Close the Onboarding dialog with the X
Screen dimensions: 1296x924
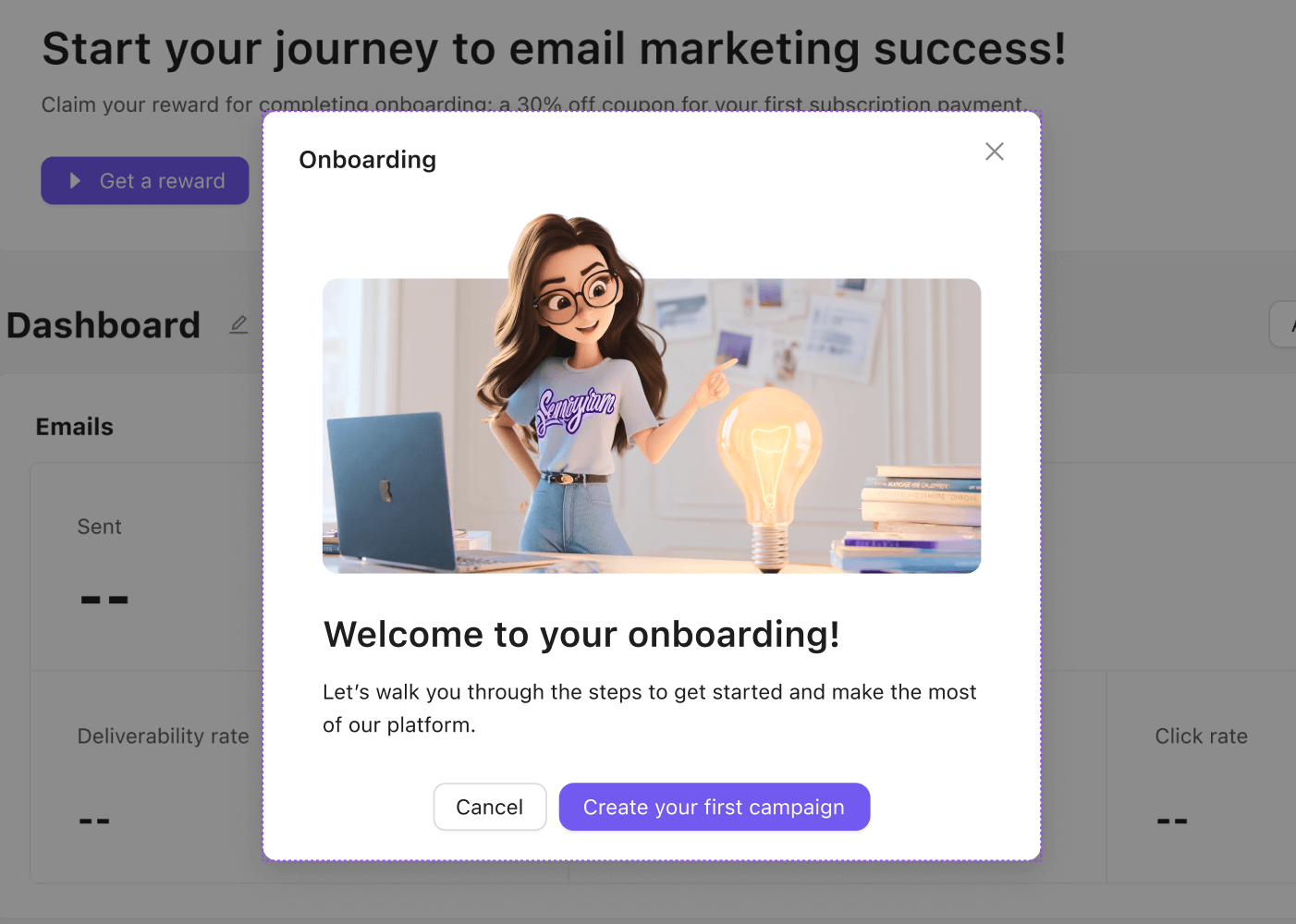(994, 152)
